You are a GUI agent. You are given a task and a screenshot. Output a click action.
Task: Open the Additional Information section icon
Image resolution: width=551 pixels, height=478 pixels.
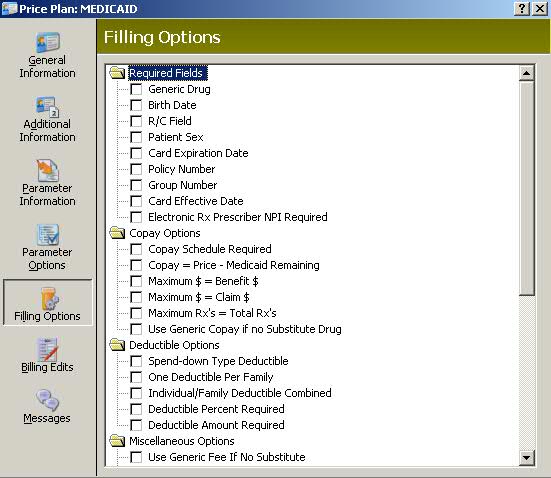pyautogui.click(x=47, y=107)
